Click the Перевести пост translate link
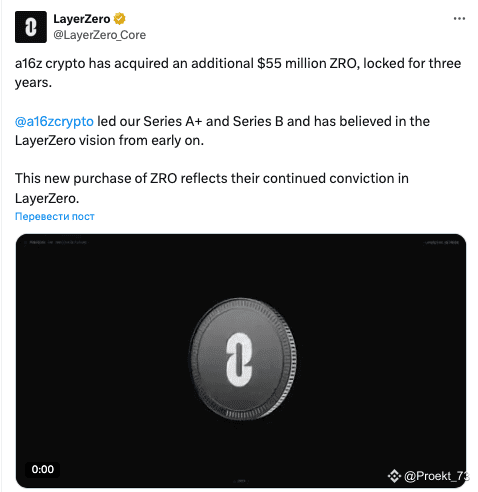Screen dimensions: 478x492 click(x=55, y=216)
